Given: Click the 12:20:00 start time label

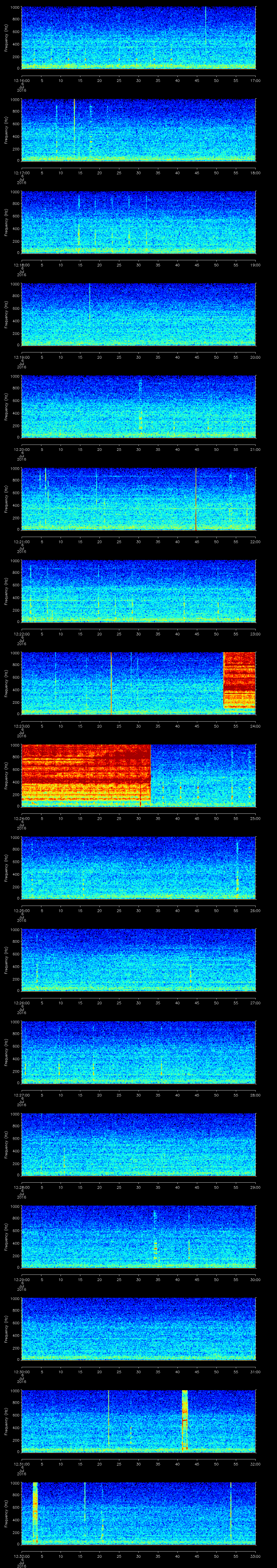Looking at the screenshot, I should click(x=22, y=449).
